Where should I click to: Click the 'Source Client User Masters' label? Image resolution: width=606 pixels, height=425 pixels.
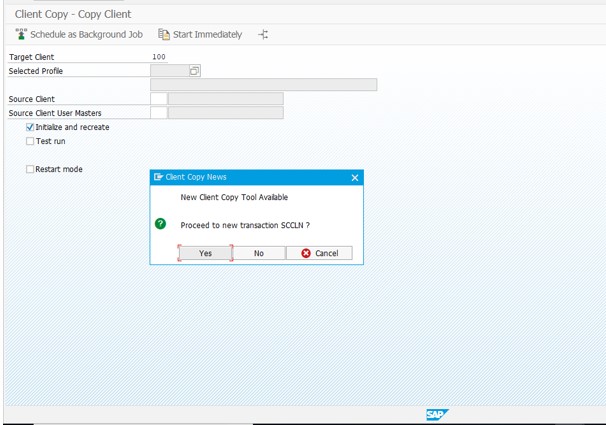[55, 113]
